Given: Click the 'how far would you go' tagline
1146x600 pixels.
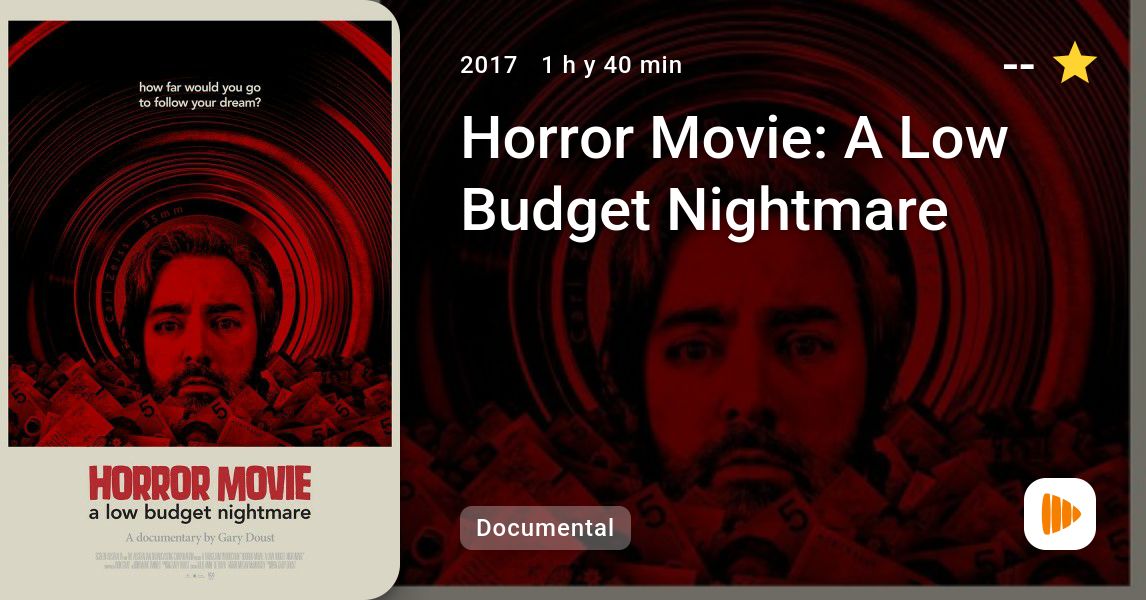Looking at the screenshot, I should pyautogui.click(x=200, y=95).
